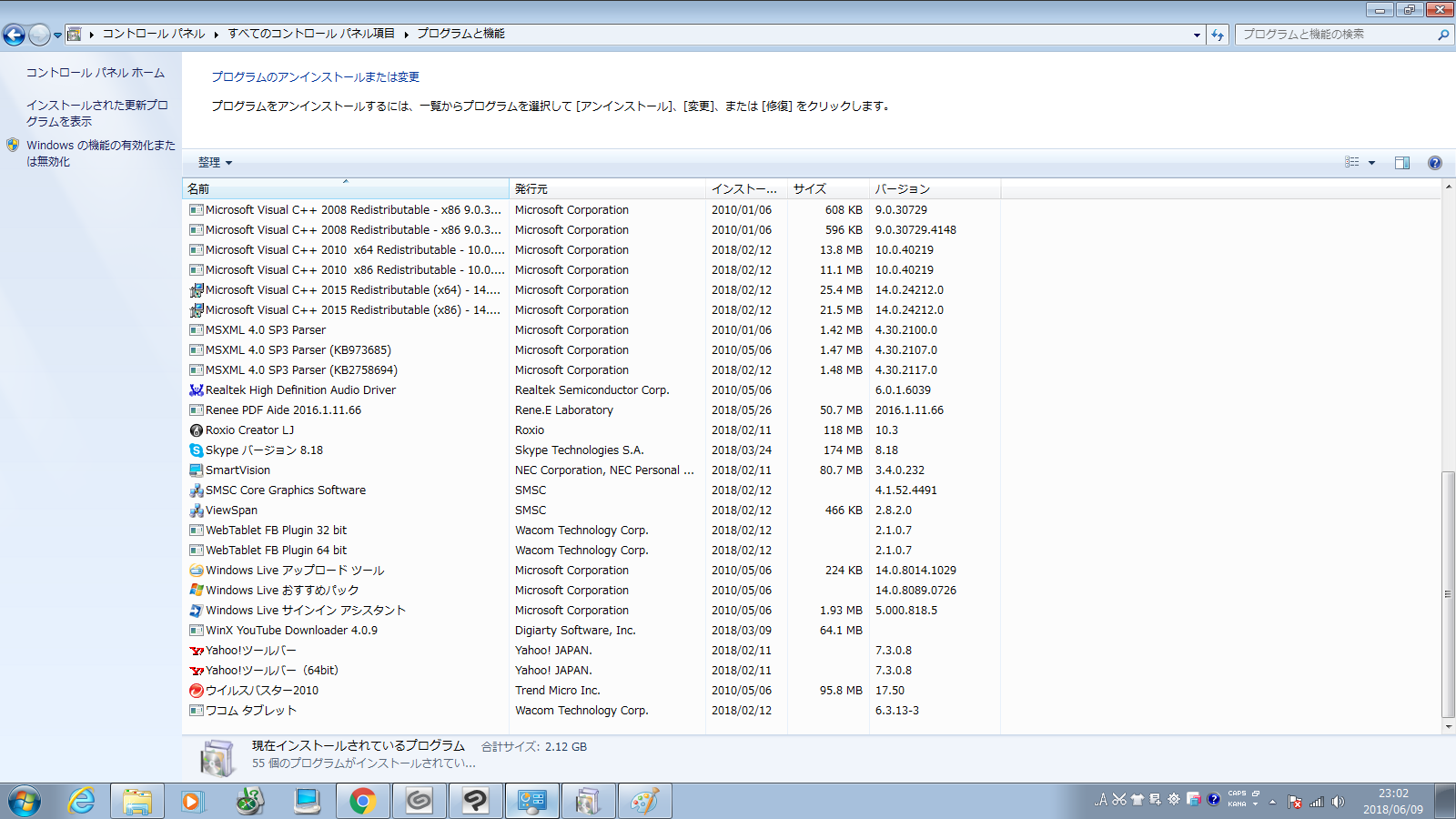Viewport: 1456px width, 819px height.
Task: Click the back navigation arrow
Action: 15,35
